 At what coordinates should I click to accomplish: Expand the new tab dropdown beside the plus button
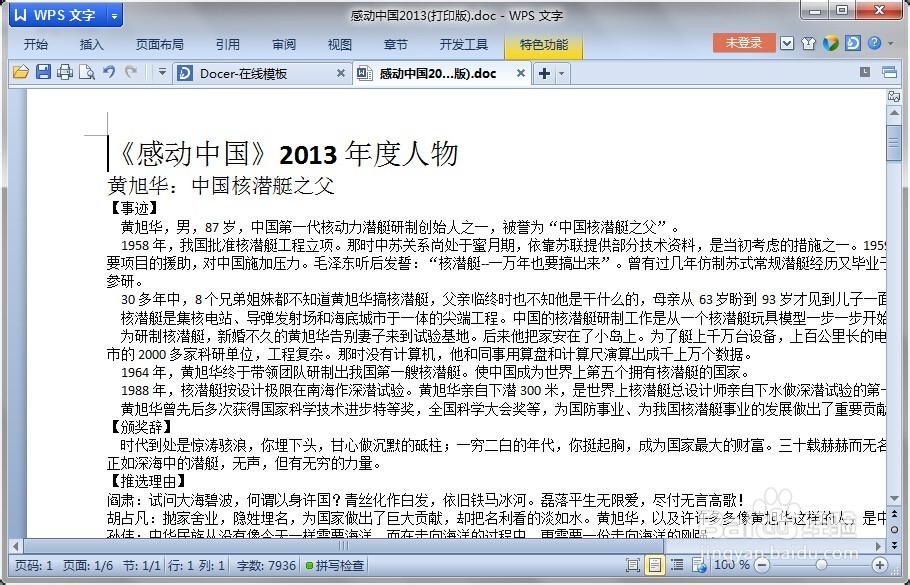[x=559, y=72]
